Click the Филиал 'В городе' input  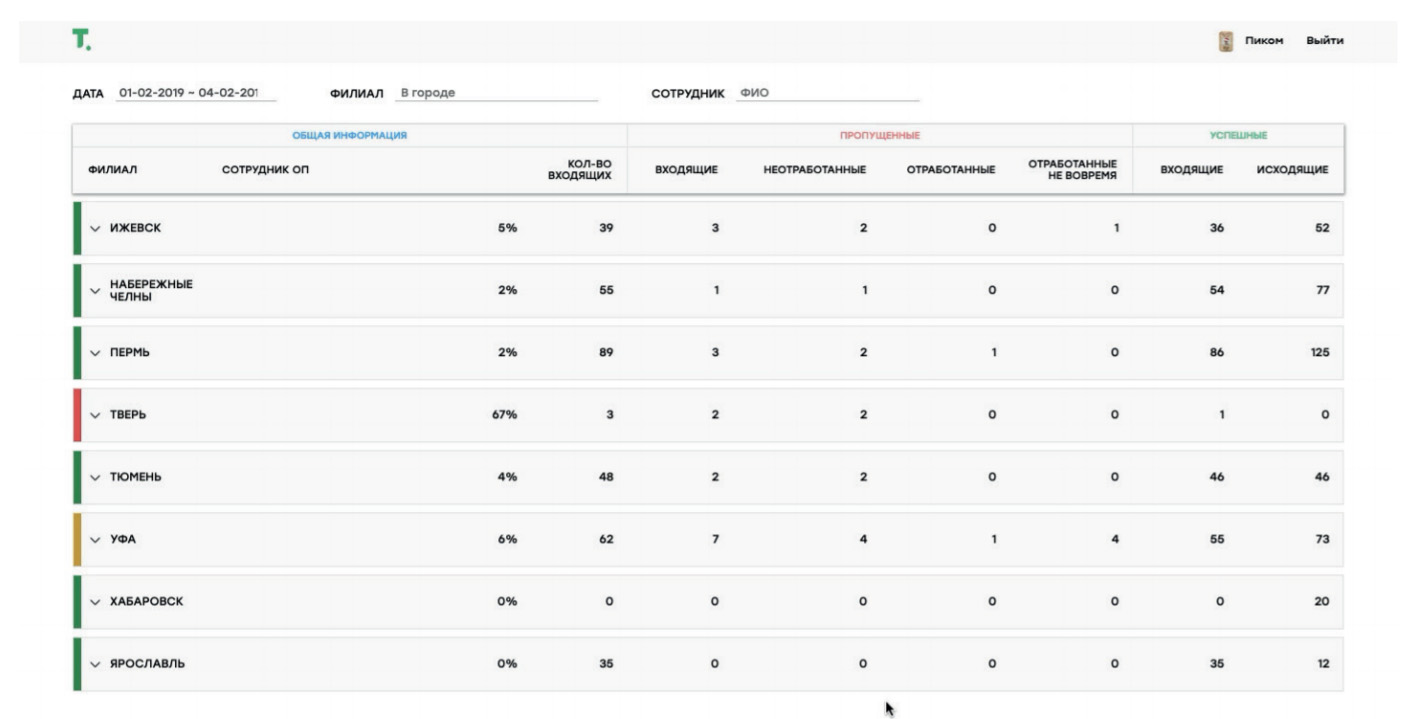(496, 93)
